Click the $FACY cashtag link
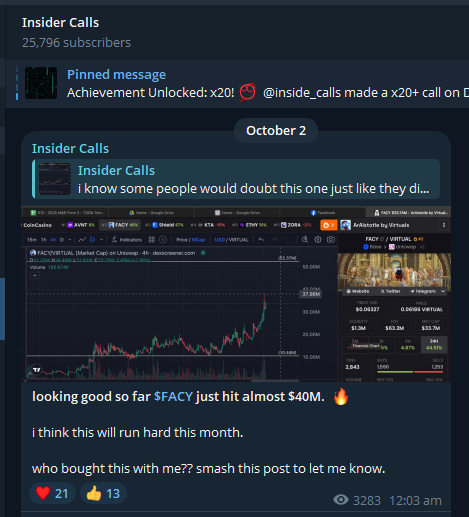This screenshot has width=469, height=517. 173,397
